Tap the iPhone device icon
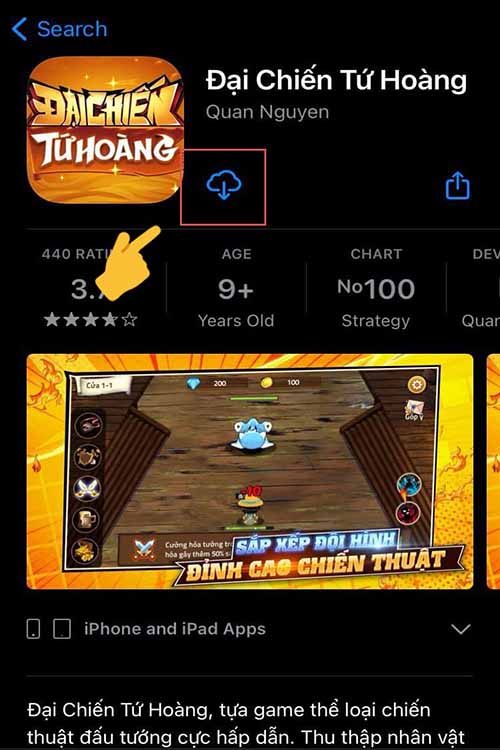This screenshot has width=500, height=750. coord(33,629)
